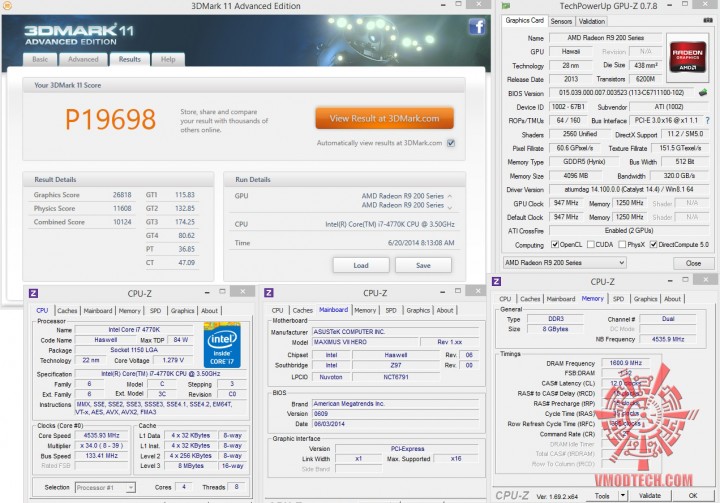Toggle the OpenCL checkbox in GPU-Z
This screenshot has height=503, width=720.
click(x=555, y=244)
